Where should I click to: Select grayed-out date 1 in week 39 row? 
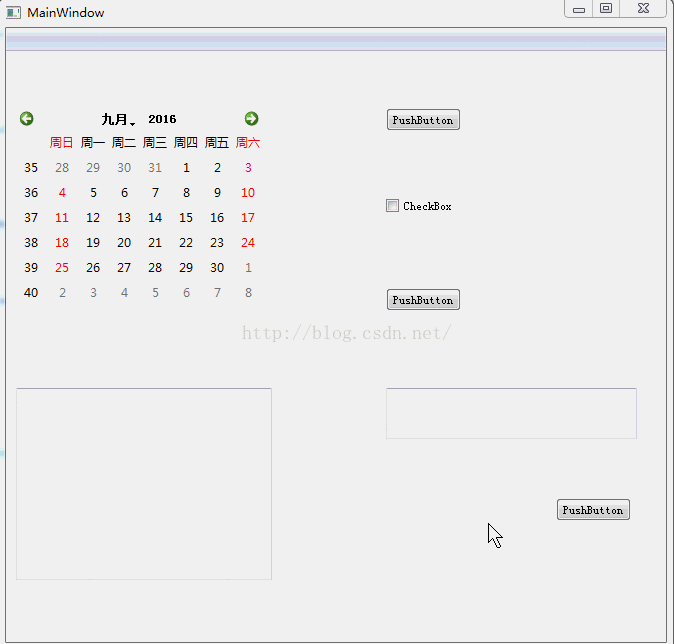coord(248,267)
